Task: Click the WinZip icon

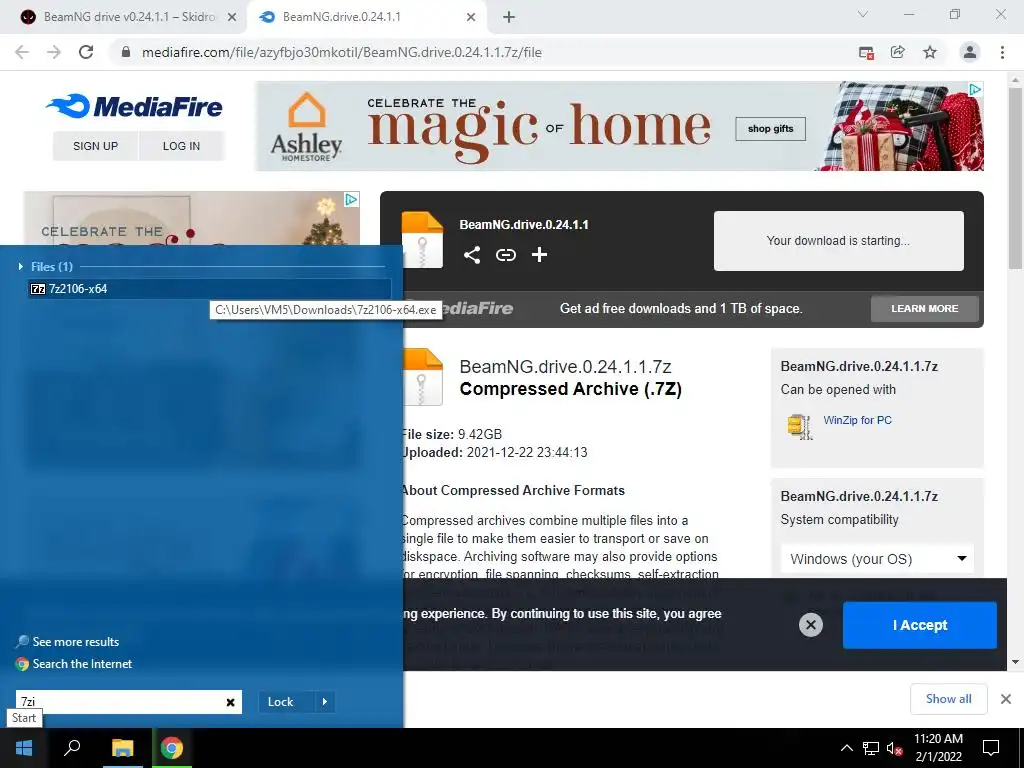Action: [800, 426]
